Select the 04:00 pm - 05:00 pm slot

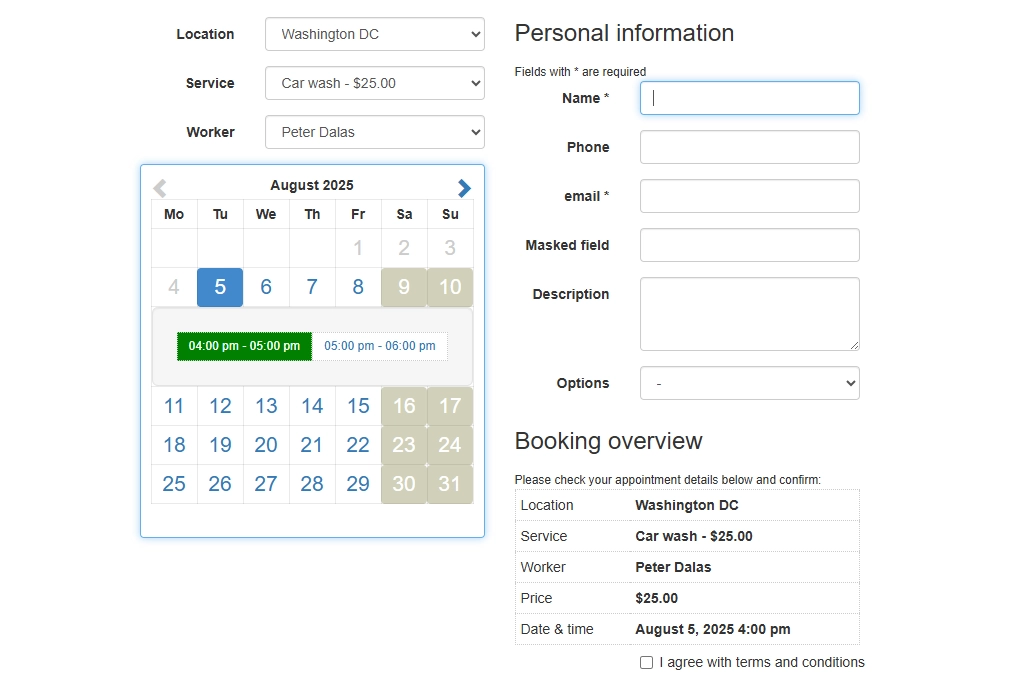(x=245, y=346)
